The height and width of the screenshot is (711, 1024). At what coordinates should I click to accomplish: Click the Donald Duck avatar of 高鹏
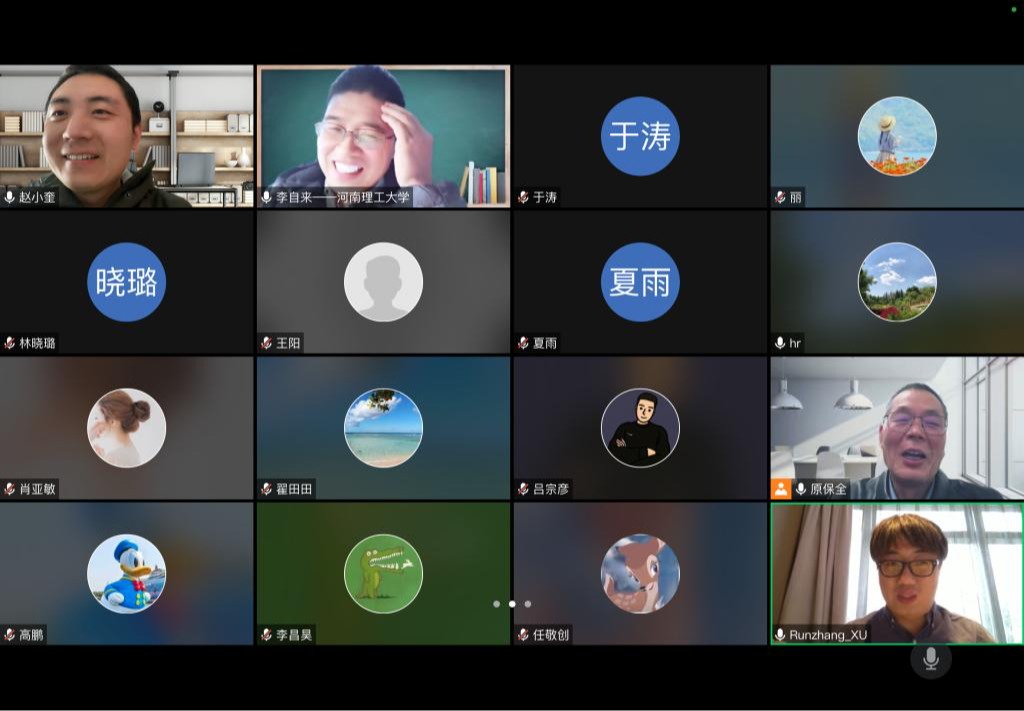126,574
